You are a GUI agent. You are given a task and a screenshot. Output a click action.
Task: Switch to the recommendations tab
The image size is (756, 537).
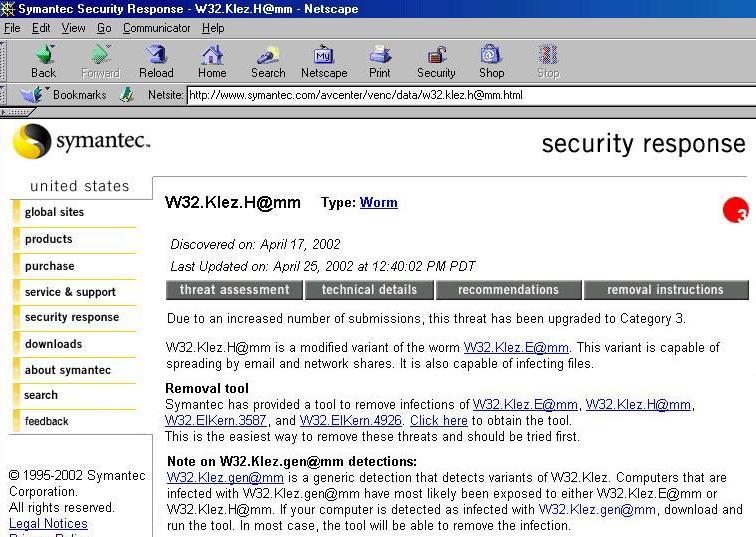[508, 290]
